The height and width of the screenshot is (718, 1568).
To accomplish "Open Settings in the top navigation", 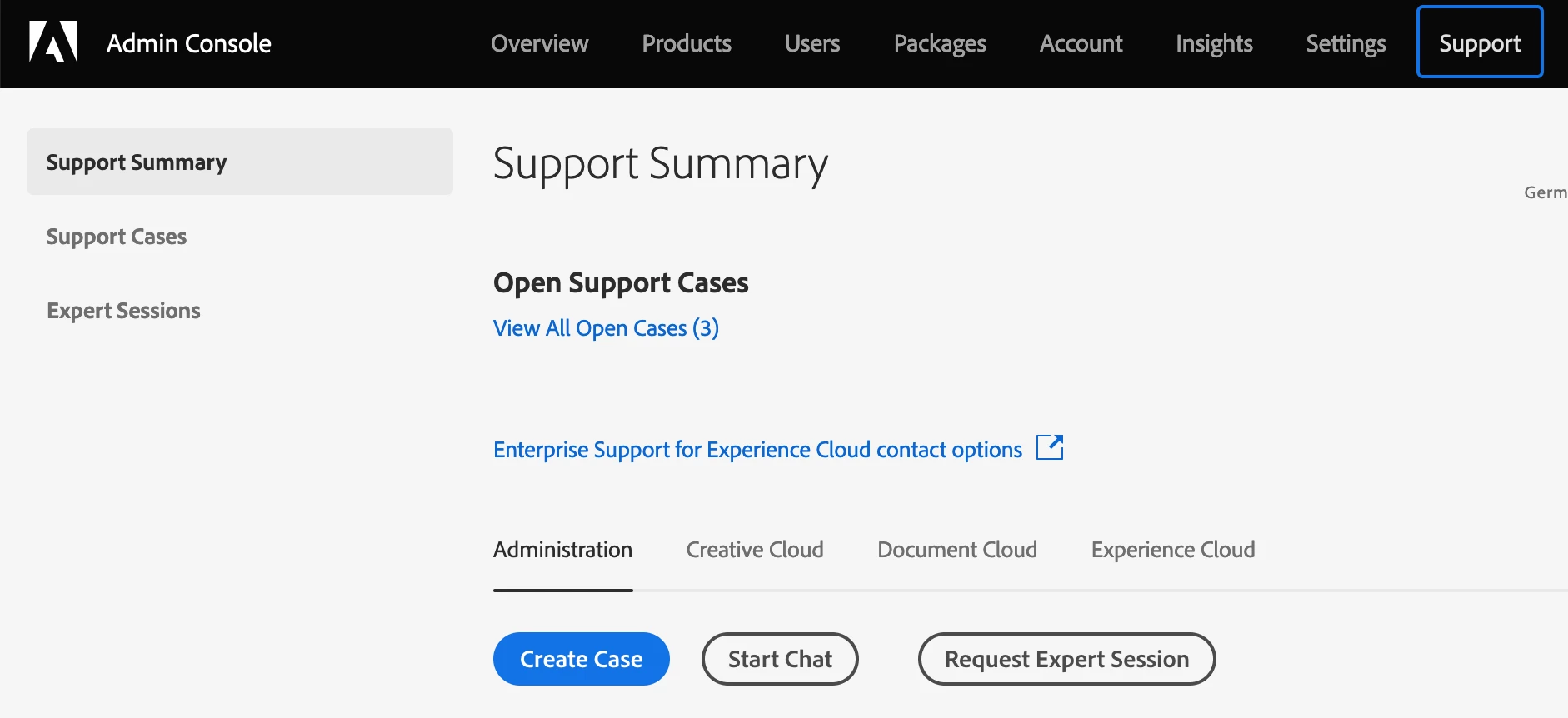I will pyautogui.click(x=1346, y=43).
